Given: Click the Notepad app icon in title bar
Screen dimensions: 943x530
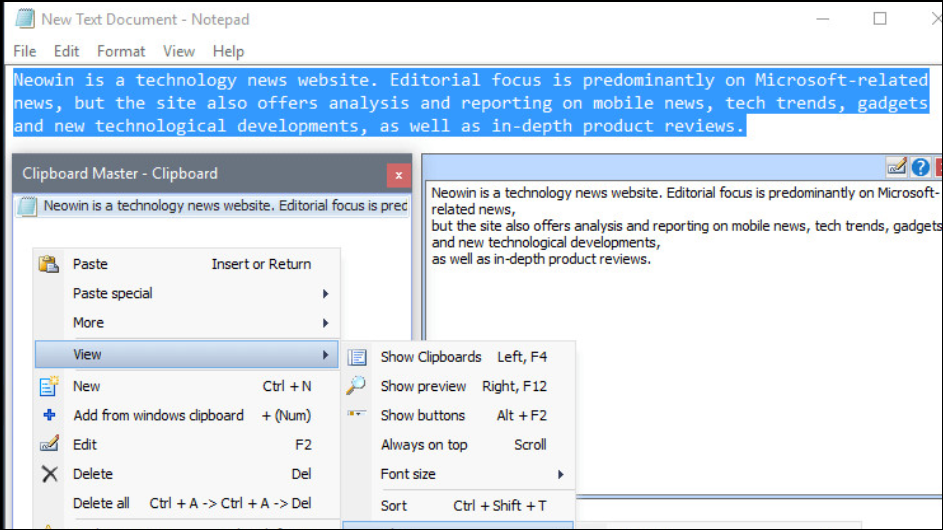Looking at the screenshot, I should [25, 19].
